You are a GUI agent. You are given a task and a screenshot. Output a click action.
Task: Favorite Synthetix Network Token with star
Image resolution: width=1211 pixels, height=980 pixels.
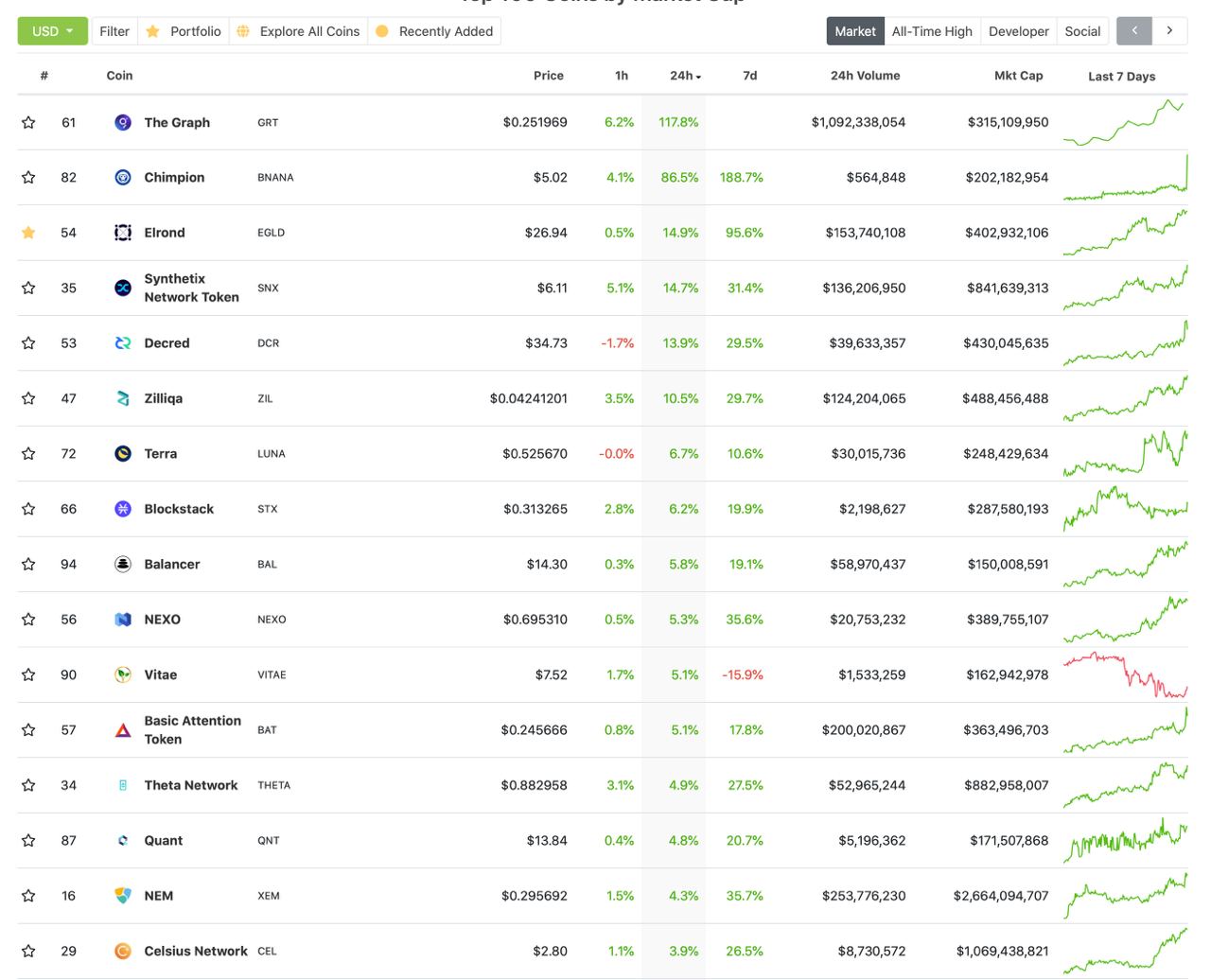[x=28, y=288]
